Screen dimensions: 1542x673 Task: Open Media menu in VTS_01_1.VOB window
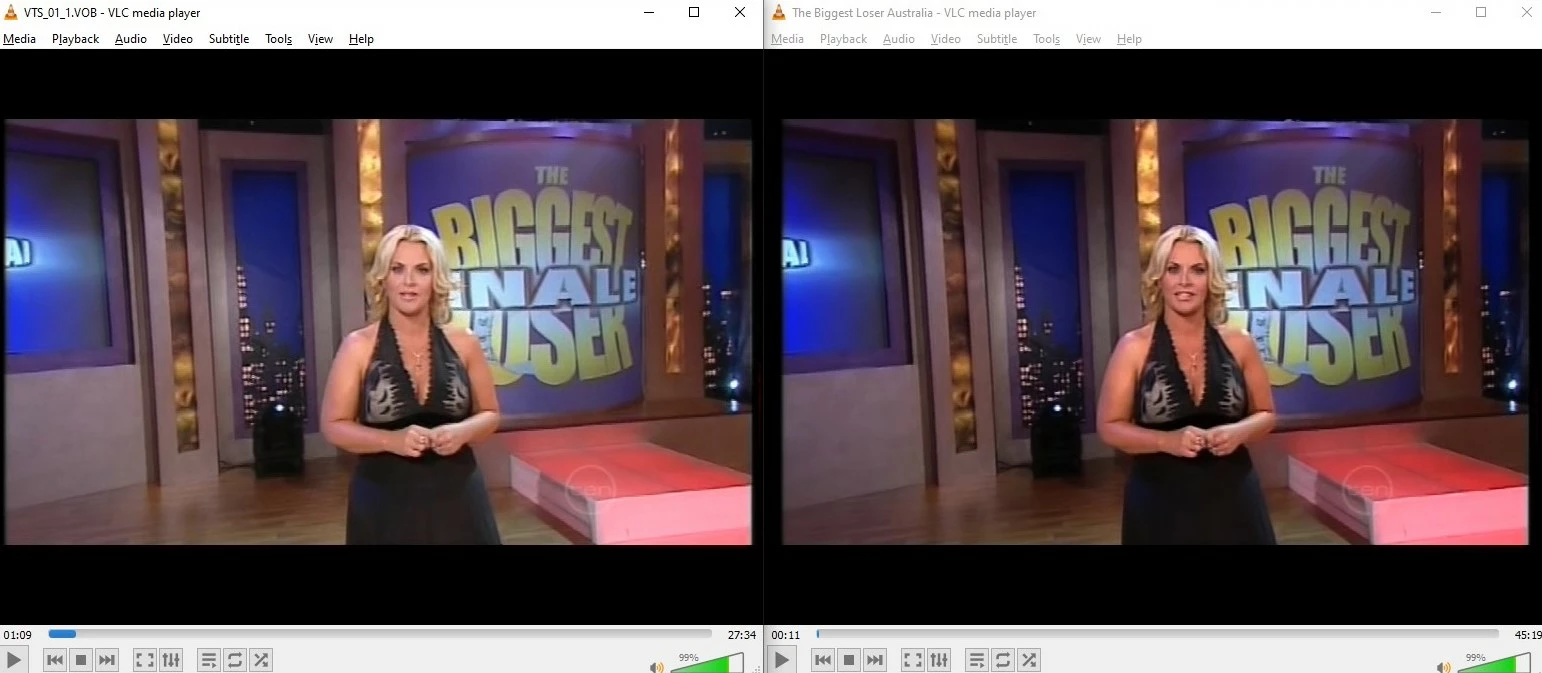(x=19, y=39)
